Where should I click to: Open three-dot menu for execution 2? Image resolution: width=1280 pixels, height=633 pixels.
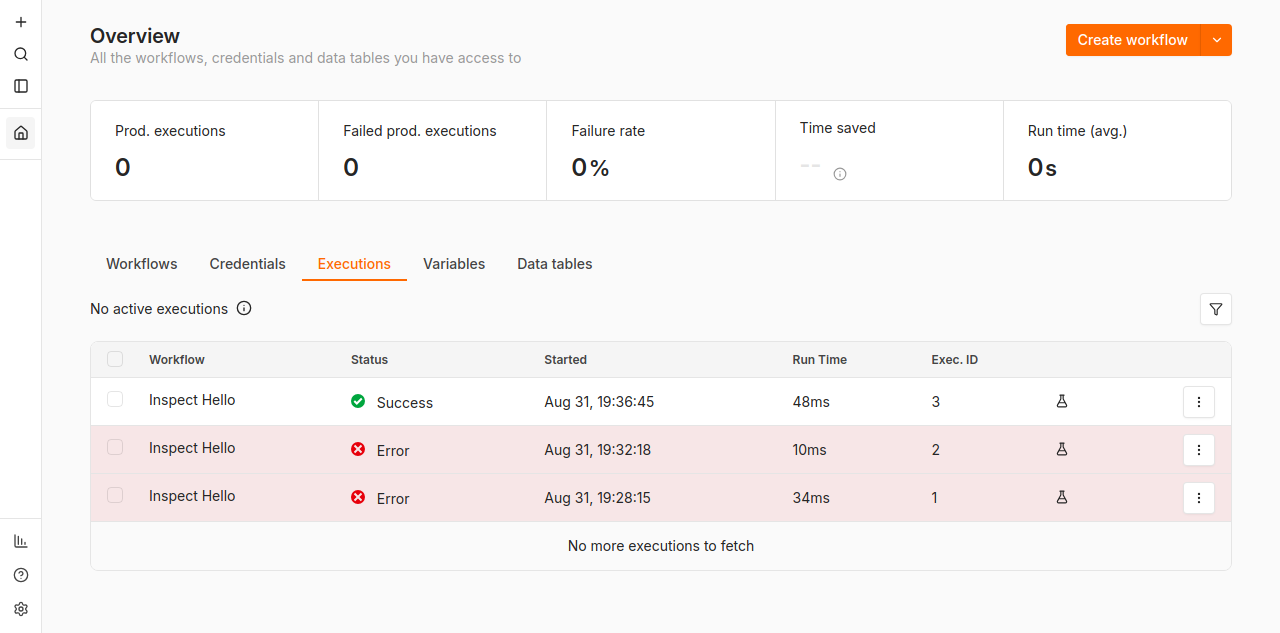tap(1199, 450)
